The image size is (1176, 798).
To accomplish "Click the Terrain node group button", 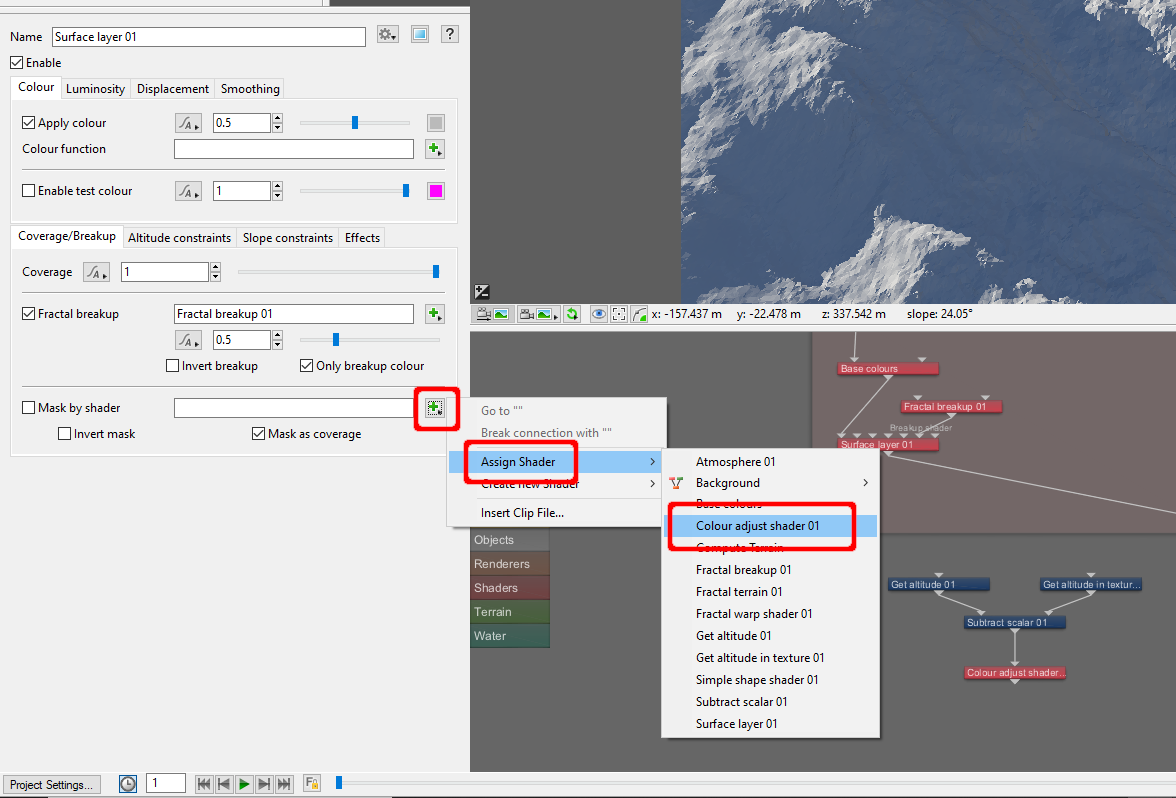I will click(x=510, y=612).
